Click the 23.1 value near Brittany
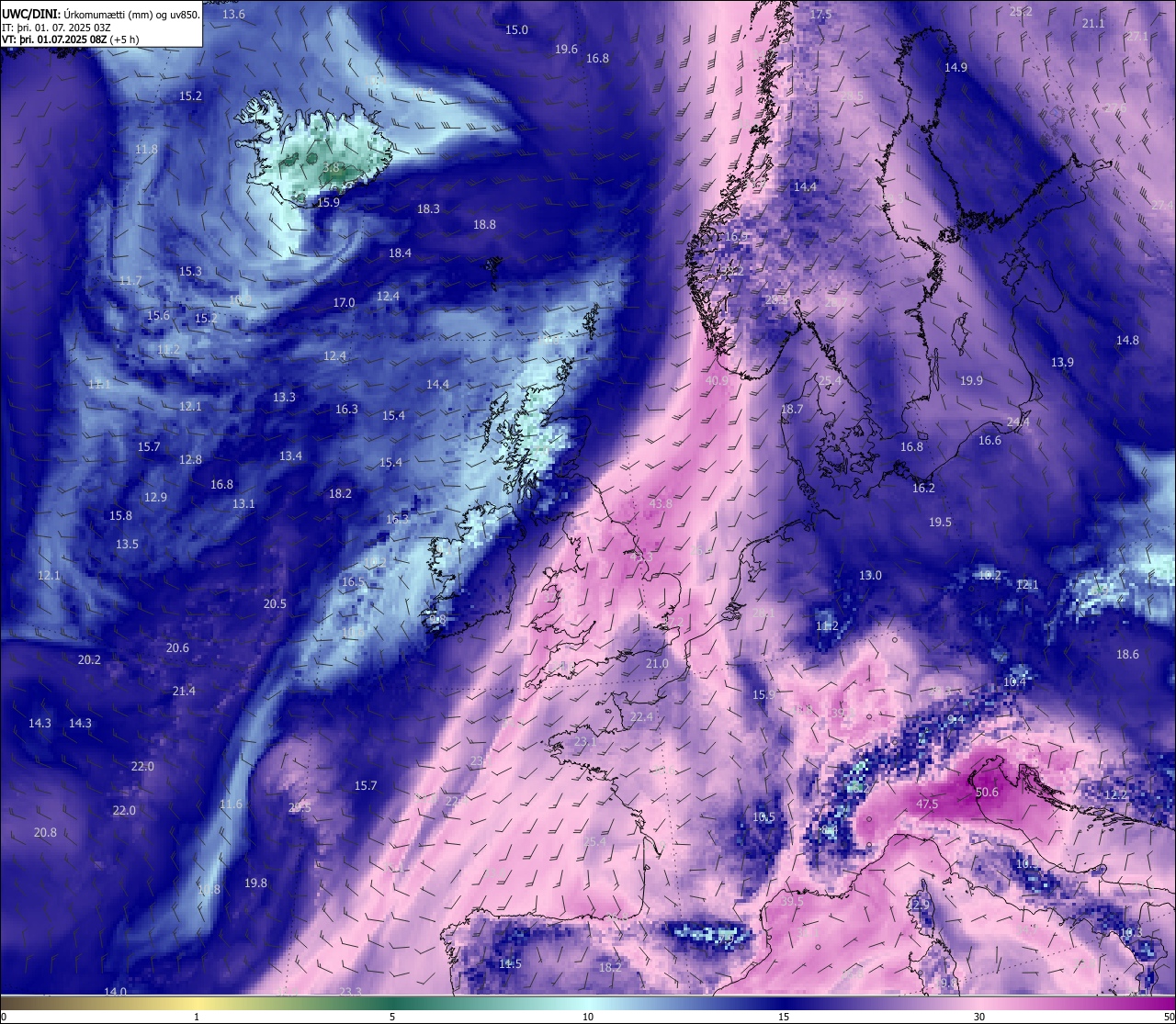 coord(585,741)
